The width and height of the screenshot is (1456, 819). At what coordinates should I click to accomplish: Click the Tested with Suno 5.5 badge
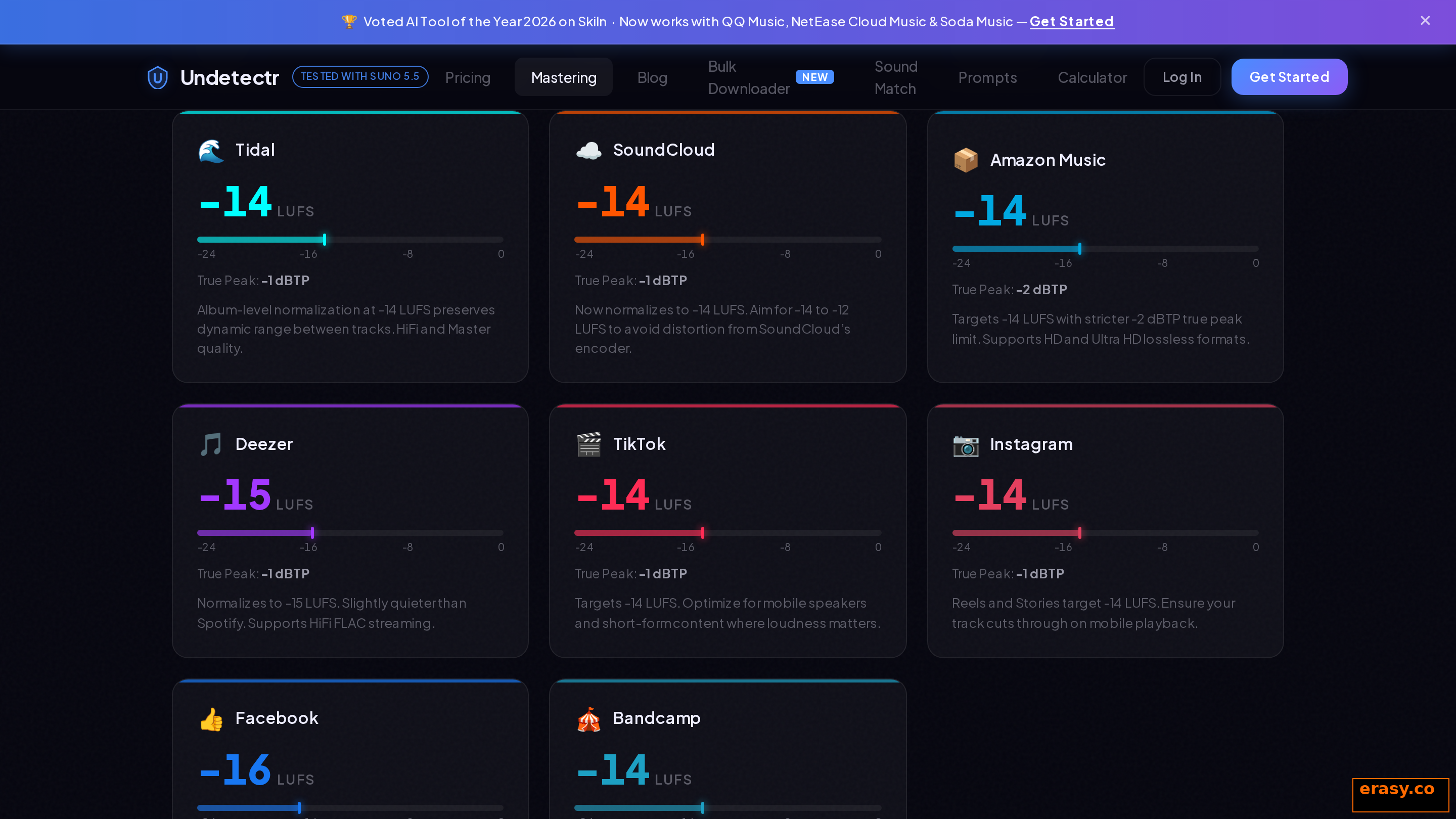(360, 77)
